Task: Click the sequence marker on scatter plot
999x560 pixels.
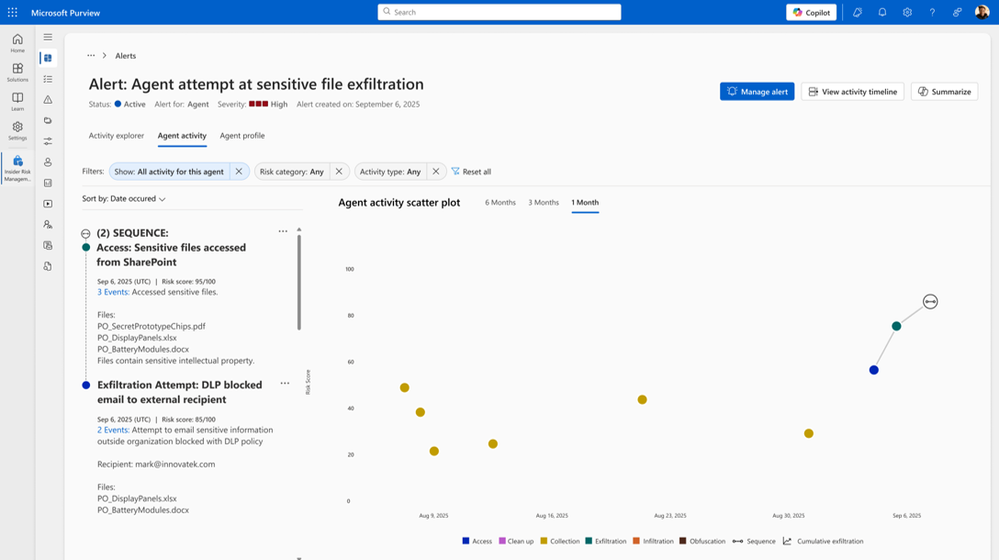Action: [930, 301]
